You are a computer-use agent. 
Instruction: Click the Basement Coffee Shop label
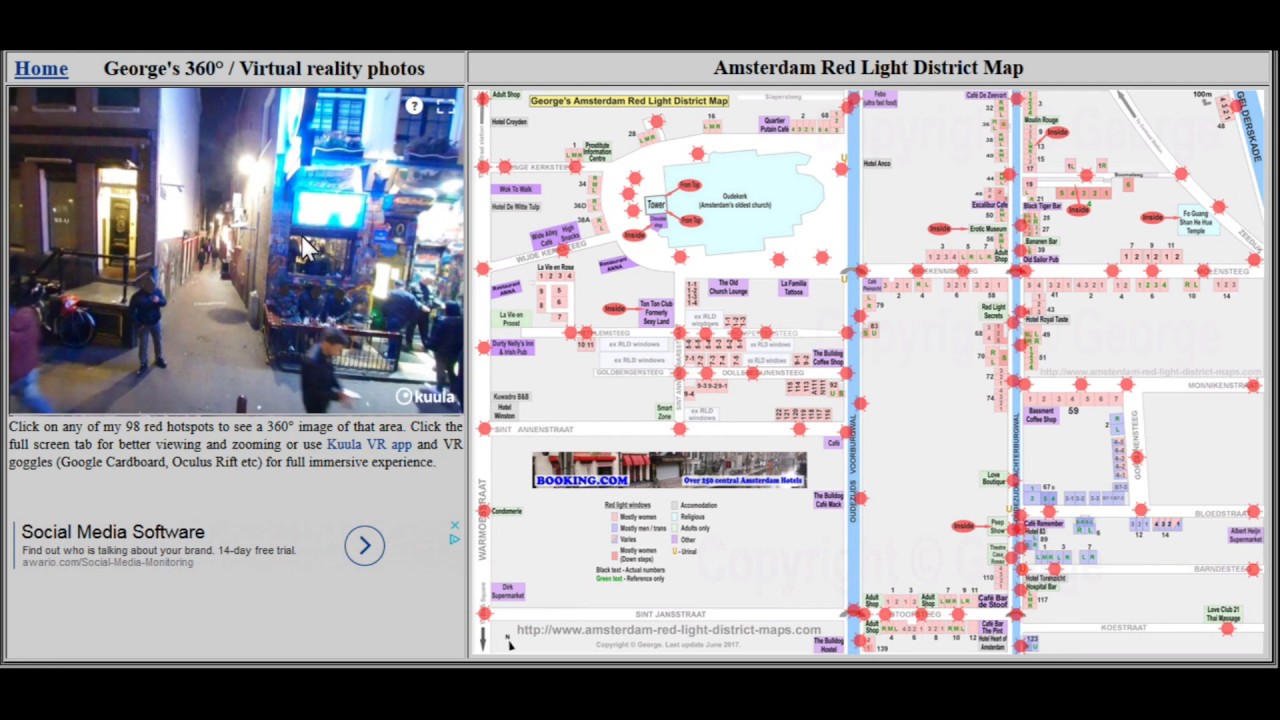click(x=1041, y=415)
